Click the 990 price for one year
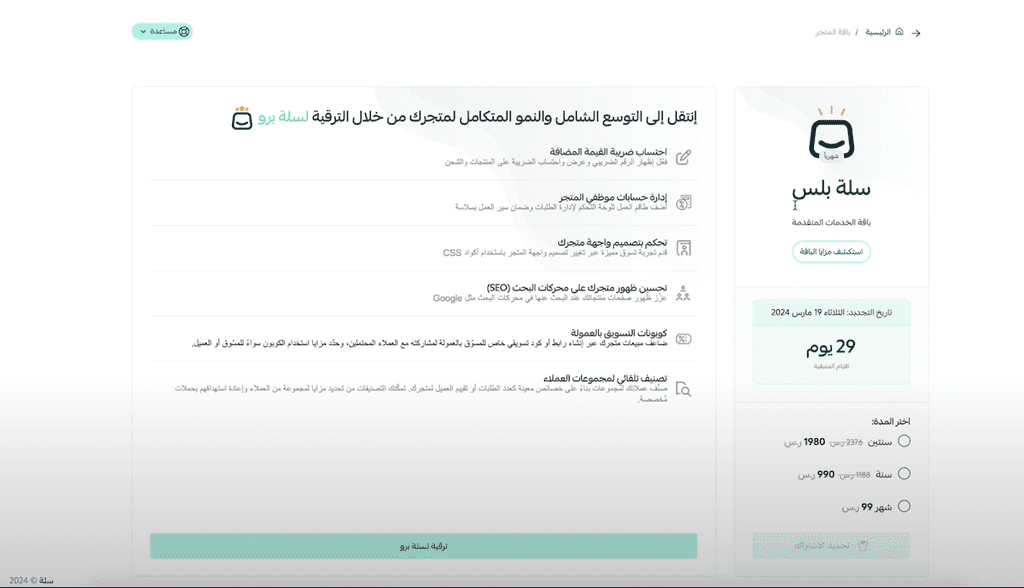The height and width of the screenshot is (588, 1024). (826, 474)
